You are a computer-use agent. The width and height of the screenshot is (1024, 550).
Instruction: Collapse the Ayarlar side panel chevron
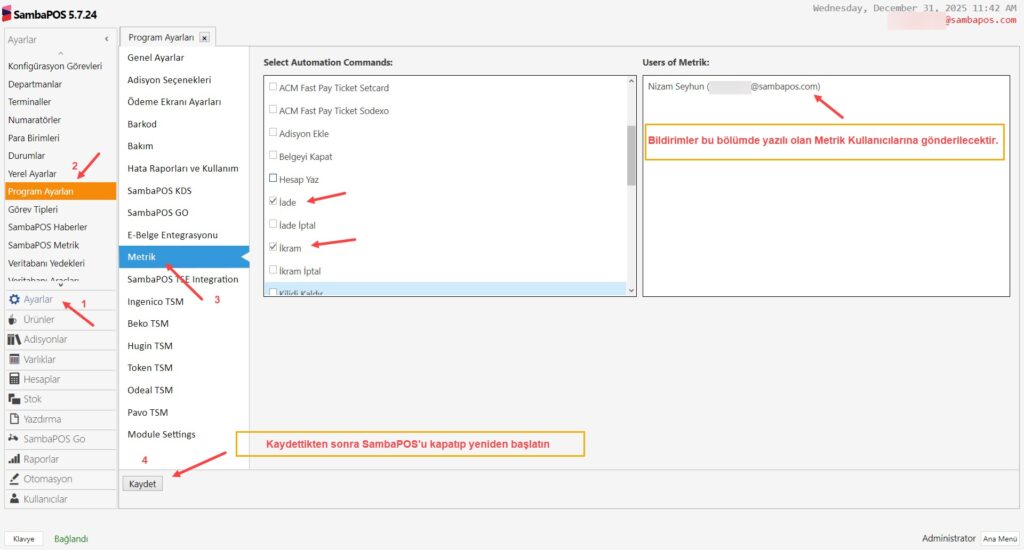[x=107, y=39]
